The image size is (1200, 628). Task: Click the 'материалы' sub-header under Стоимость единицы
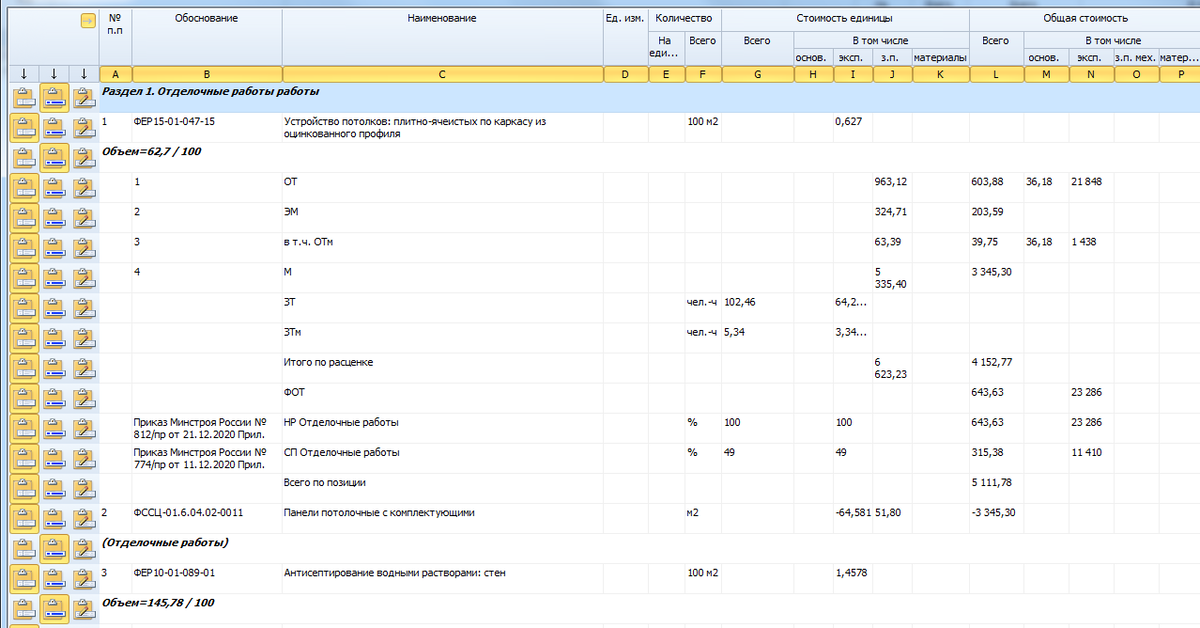pos(941,58)
